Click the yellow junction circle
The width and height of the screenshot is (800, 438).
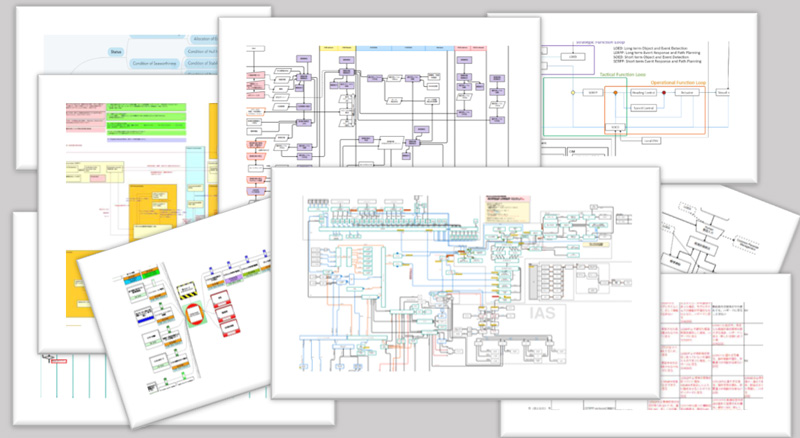coord(573,93)
